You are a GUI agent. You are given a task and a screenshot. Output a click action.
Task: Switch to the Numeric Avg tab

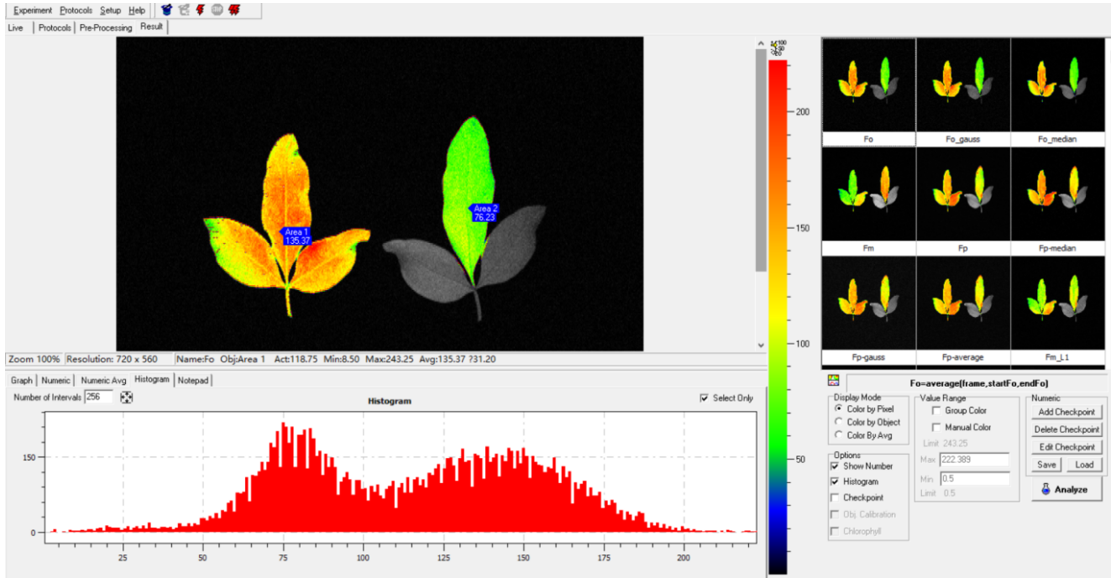pos(103,380)
